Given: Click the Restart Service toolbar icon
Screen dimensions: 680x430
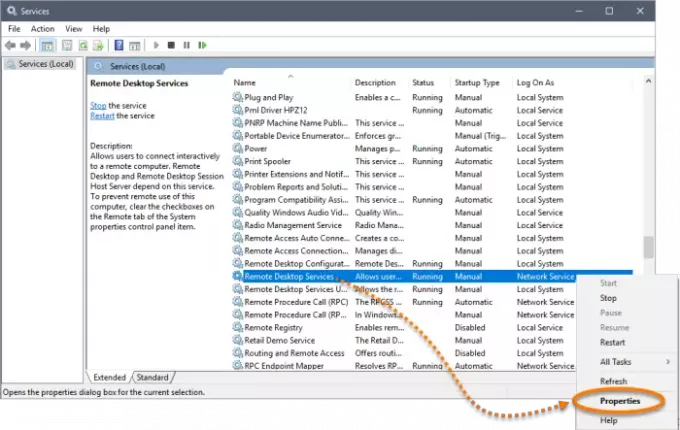Looking at the screenshot, I should (x=203, y=45).
